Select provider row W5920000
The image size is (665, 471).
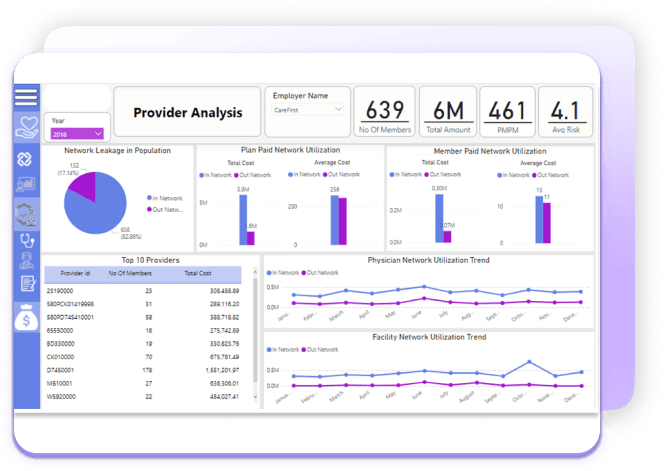coord(143,396)
